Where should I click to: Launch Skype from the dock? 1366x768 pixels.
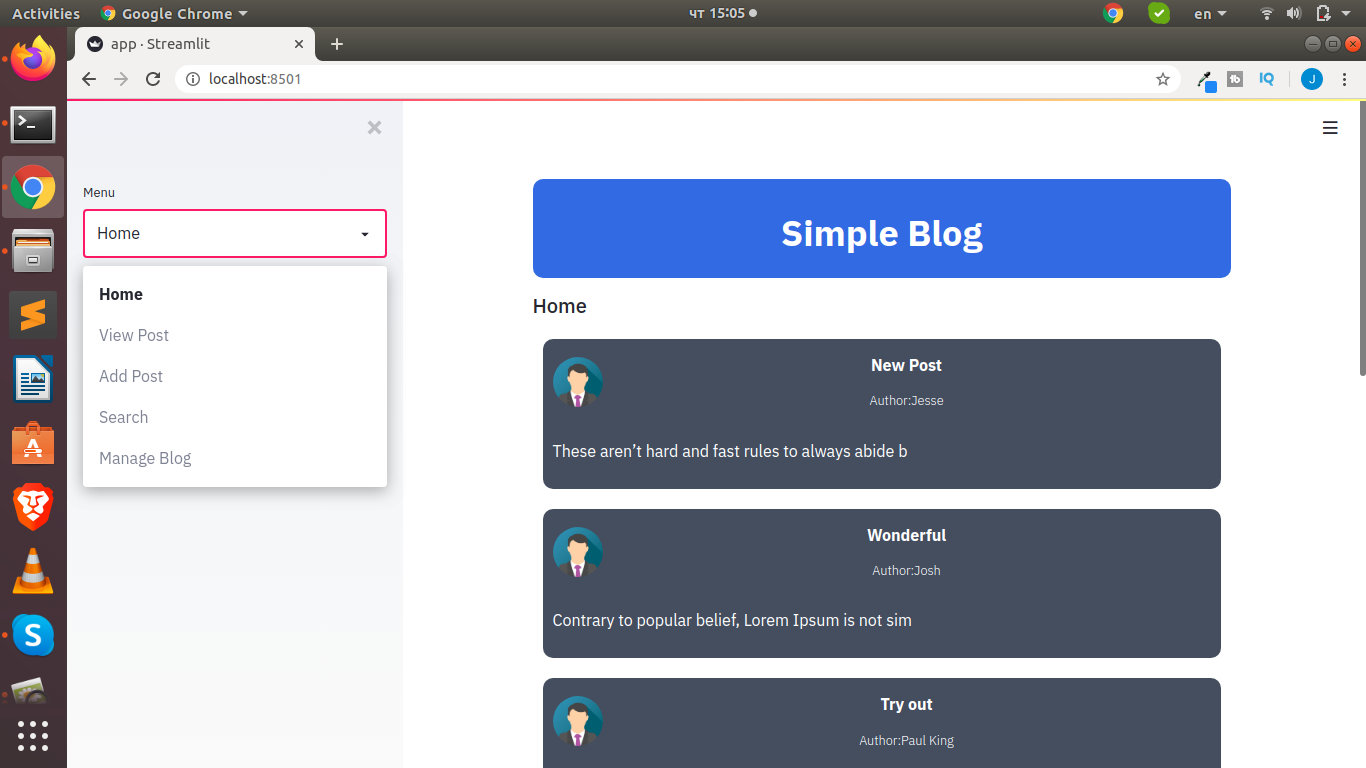point(33,635)
